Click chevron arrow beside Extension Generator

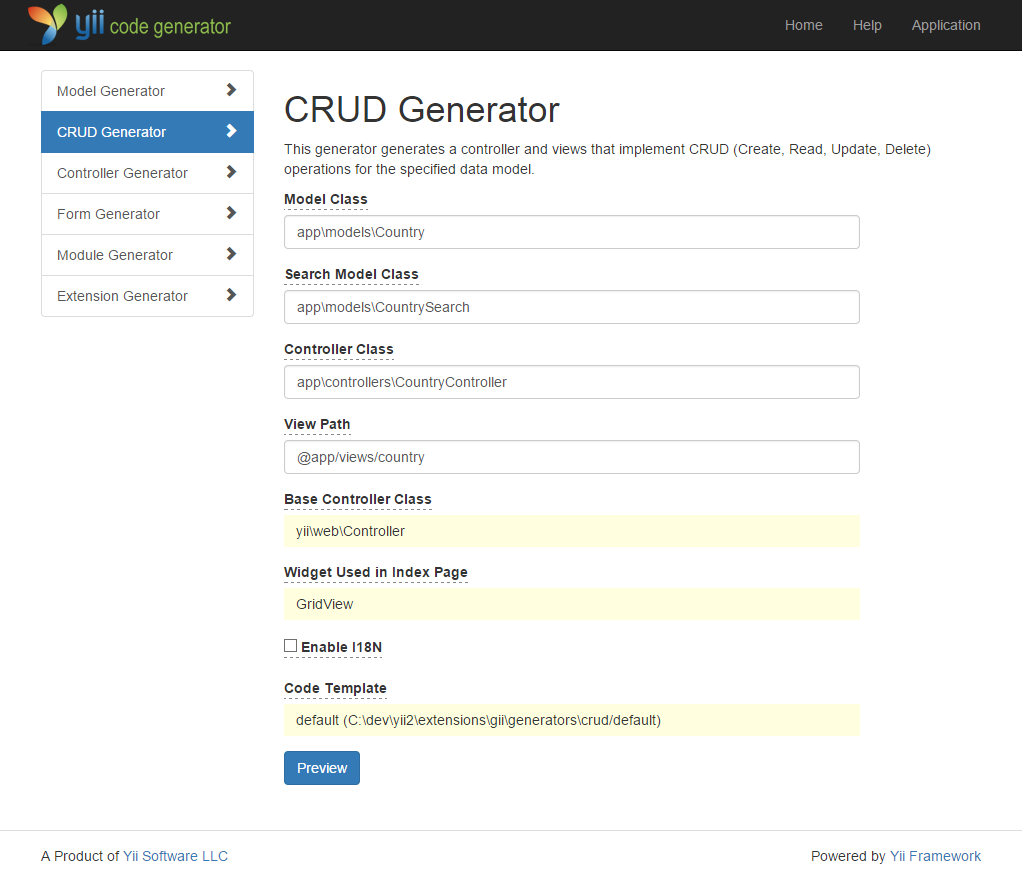pos(231,295)
